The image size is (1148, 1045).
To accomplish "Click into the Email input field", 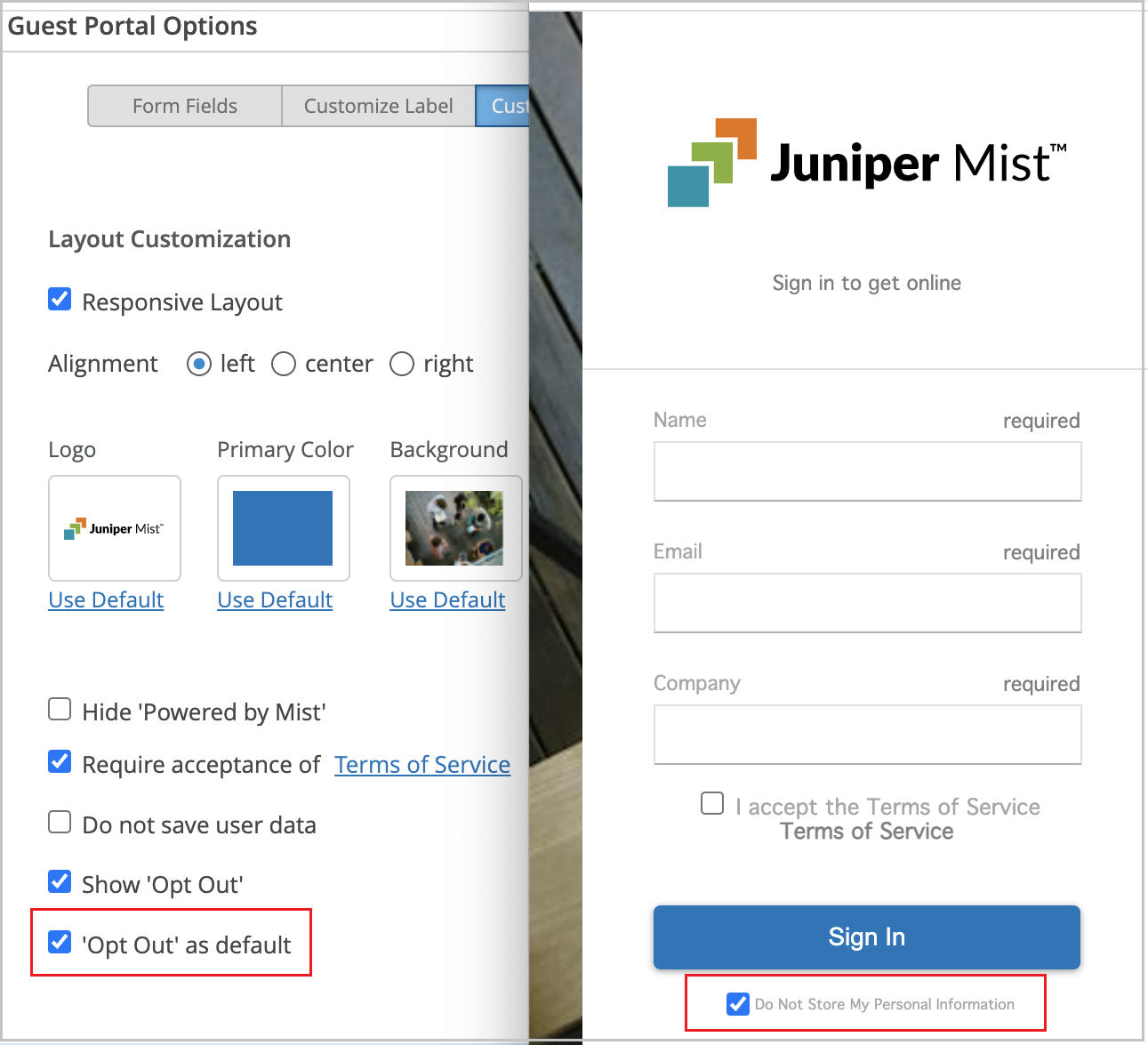I will click(x=867, y=603).
